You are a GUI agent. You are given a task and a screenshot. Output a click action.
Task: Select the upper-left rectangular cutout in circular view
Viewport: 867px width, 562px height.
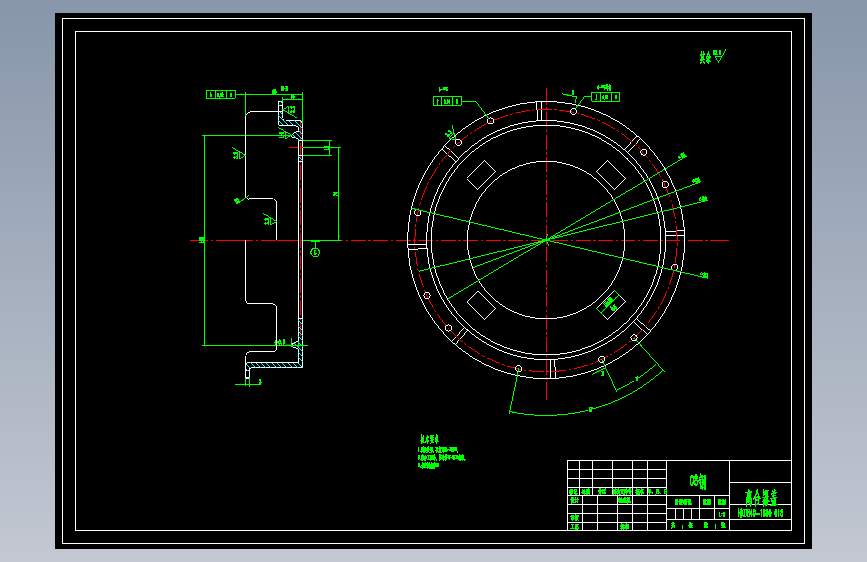click(482, 175)
